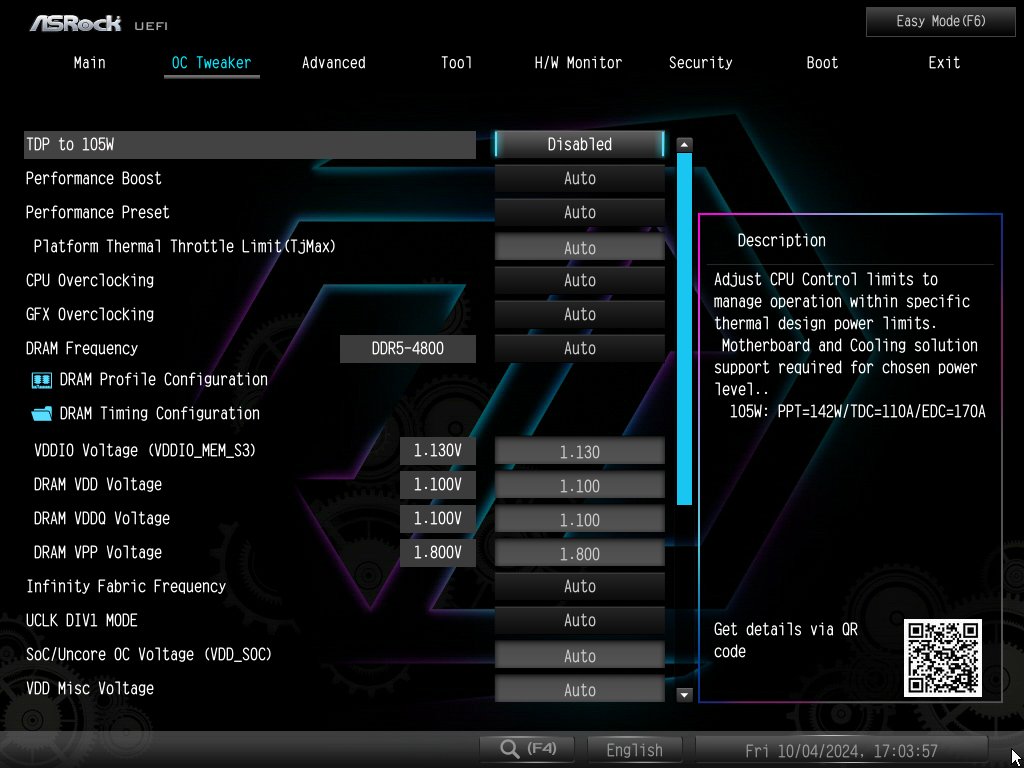Open the H/W Monitor tab

[578, 63]
